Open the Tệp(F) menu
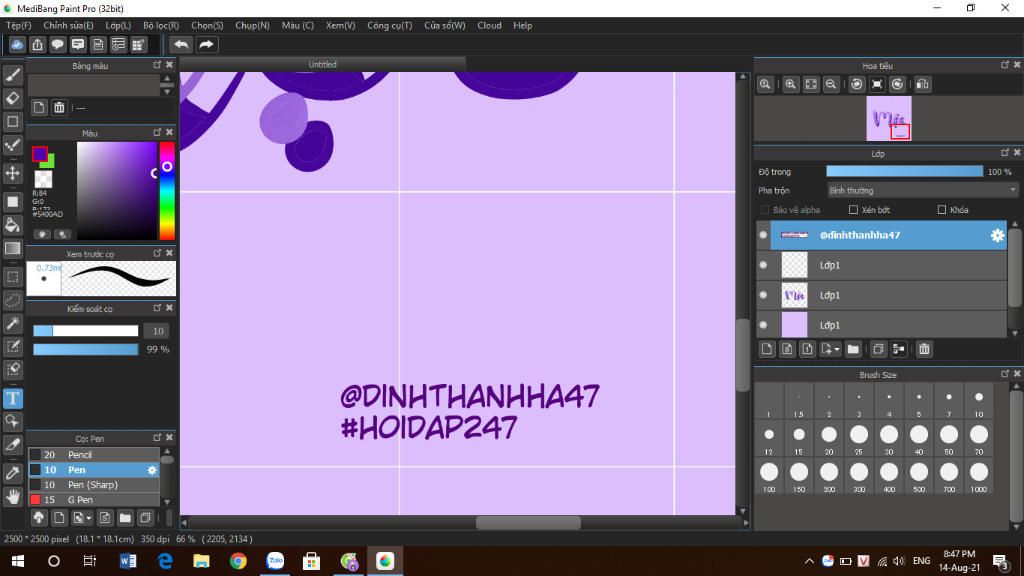The width and height of the screenshot is (1024, 576). 18,25
